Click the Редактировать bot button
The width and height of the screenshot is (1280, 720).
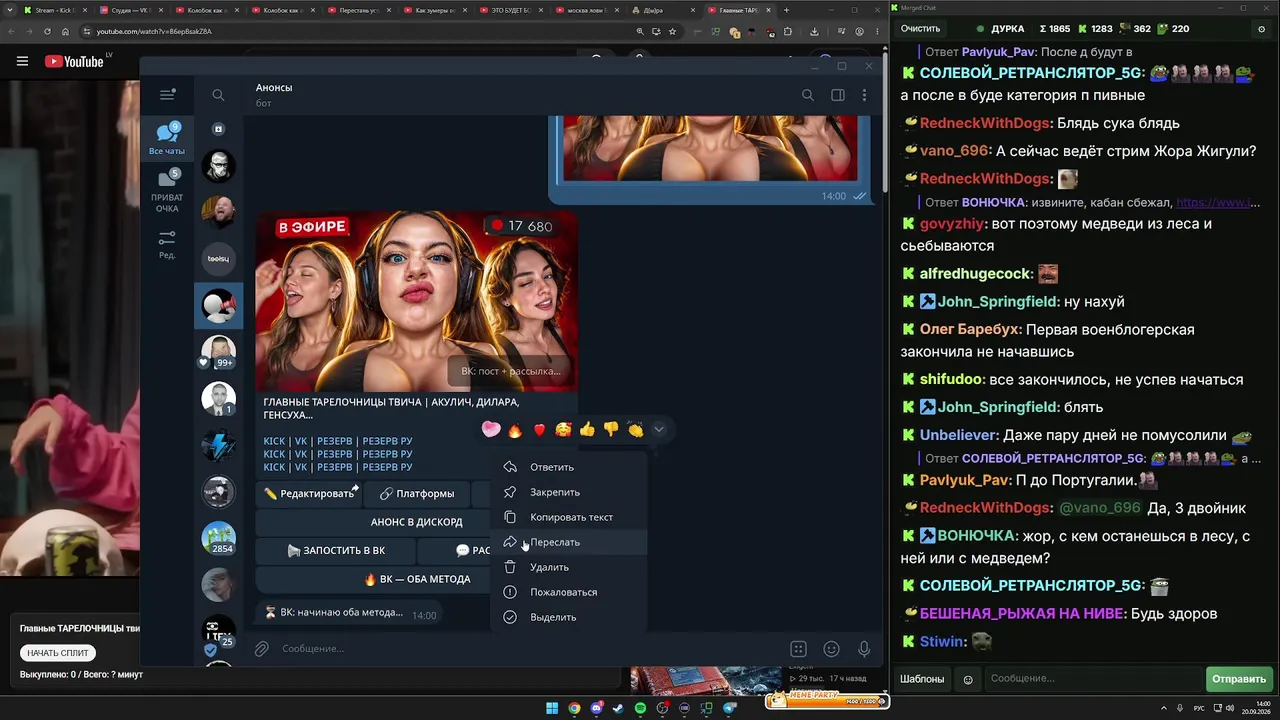310,493
